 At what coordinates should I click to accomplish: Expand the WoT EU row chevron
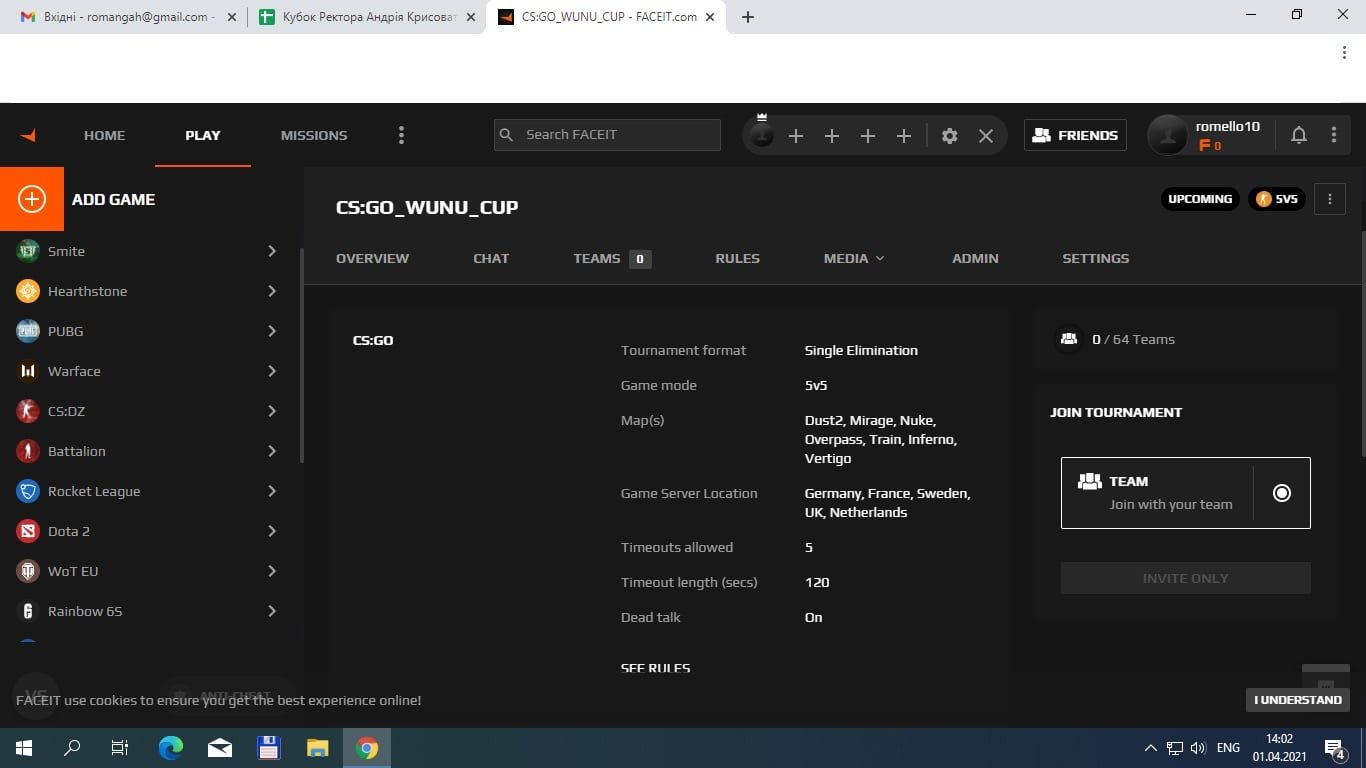click(x=272, y=571)
